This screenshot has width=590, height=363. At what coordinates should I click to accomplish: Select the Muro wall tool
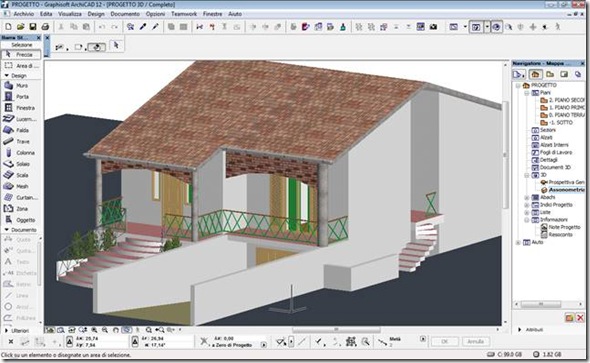tap(21, 85)
